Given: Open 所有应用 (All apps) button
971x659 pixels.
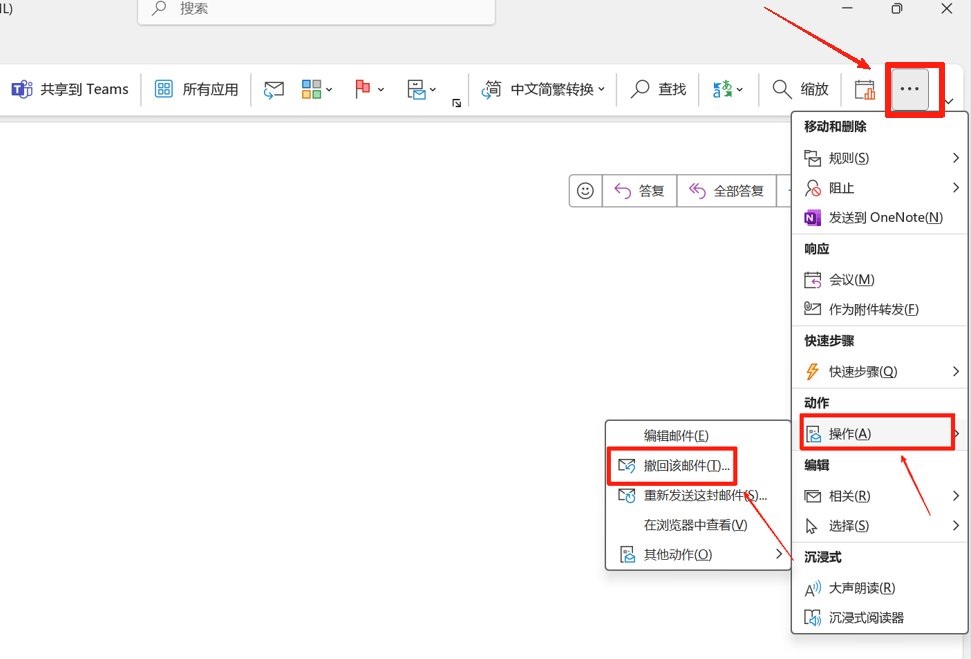Looking at the screenshot, I should [x=196, y=89].
